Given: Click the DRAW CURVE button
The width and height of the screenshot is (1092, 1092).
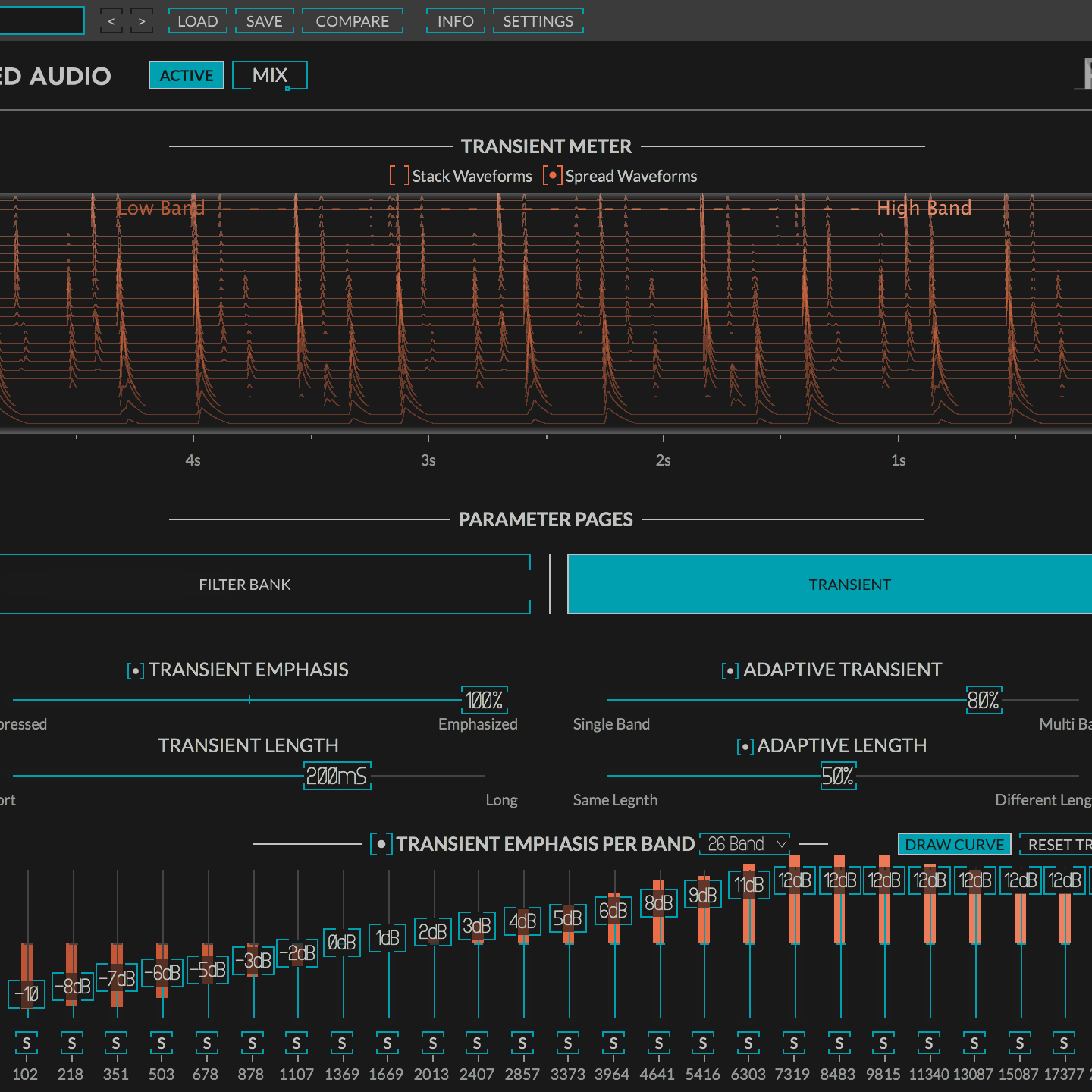Looking at the screenshot, I should 954,844.
